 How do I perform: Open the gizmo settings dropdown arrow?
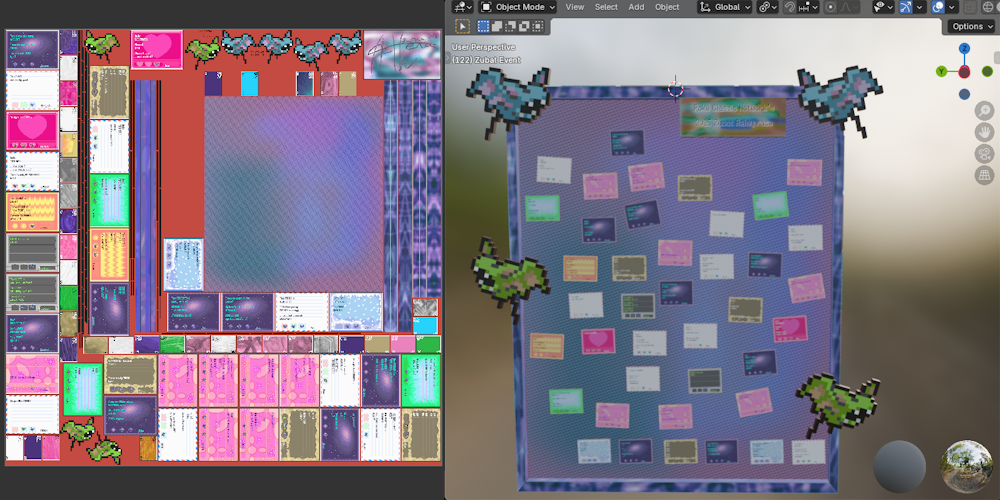point(920,7)
